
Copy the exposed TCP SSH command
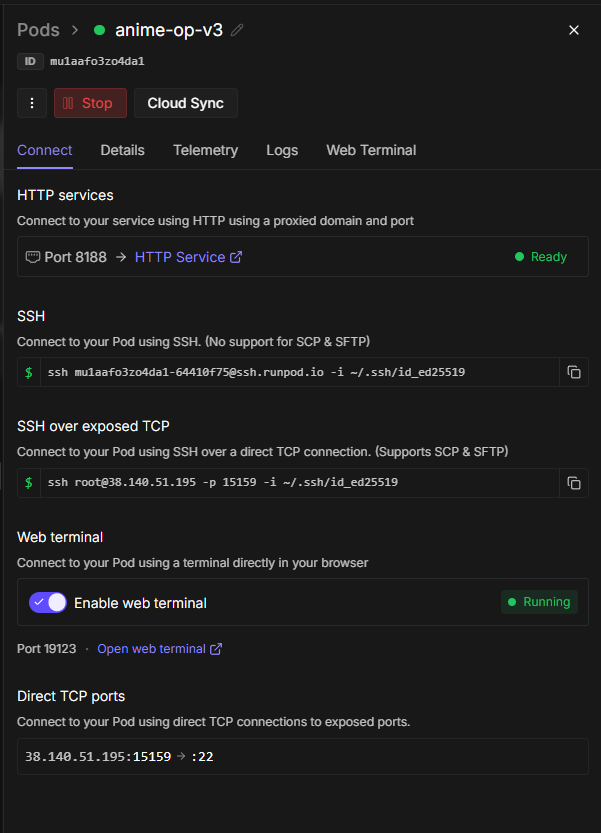(574, 483)
